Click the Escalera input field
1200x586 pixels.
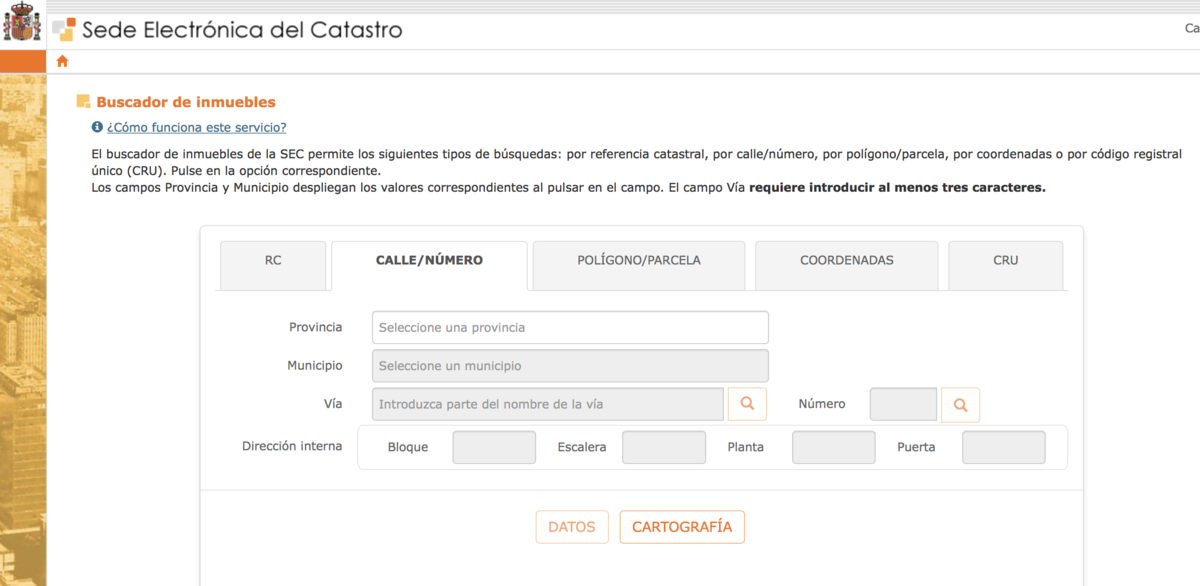(x=664, y=447)
